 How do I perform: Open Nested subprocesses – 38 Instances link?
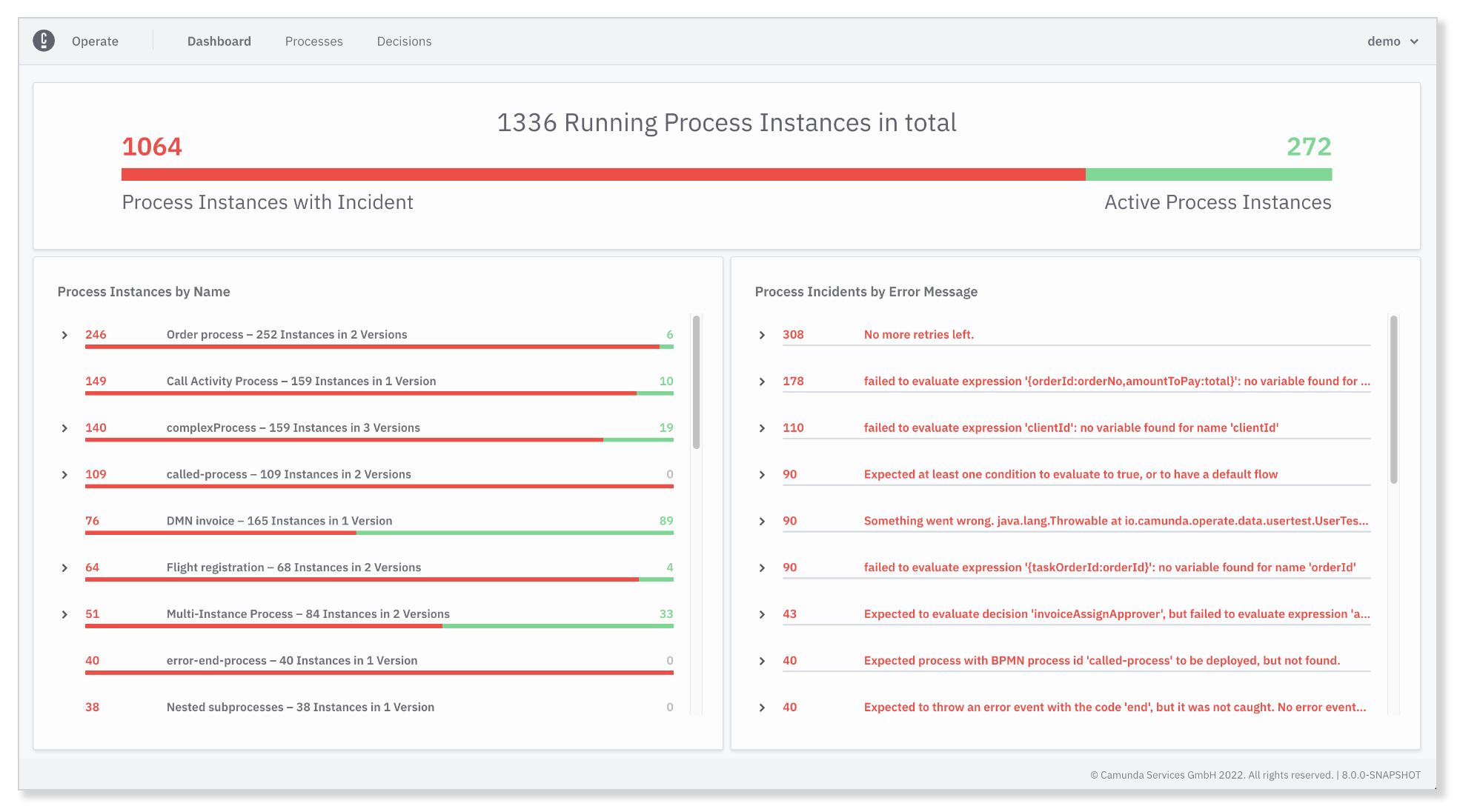click(300, 707)
